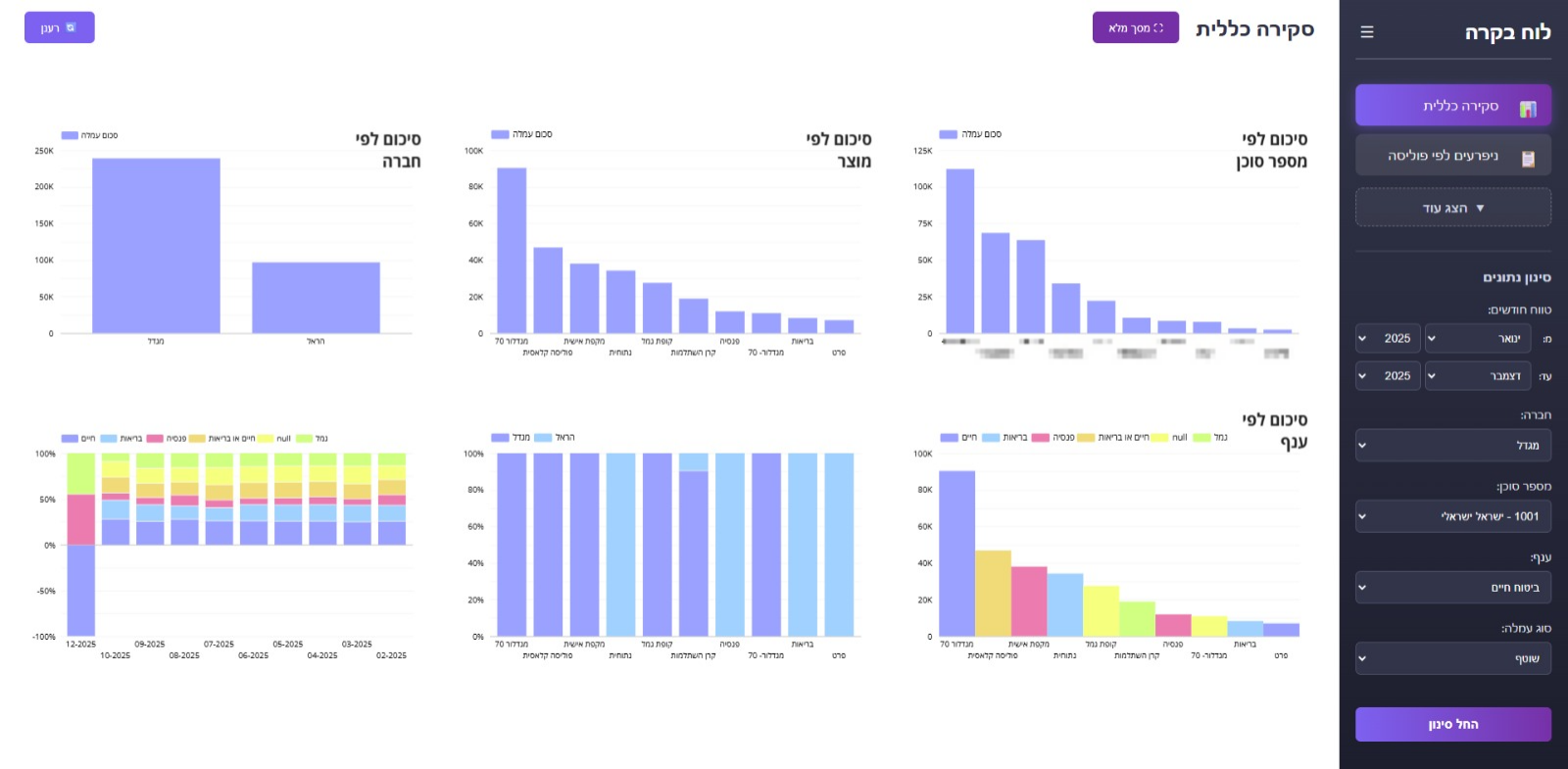The width and height of the screenshot is (1568, 769).
Task: Click the tallest מגדל bar in סיכום לפי חברה chart
Action: click(156, 245)
